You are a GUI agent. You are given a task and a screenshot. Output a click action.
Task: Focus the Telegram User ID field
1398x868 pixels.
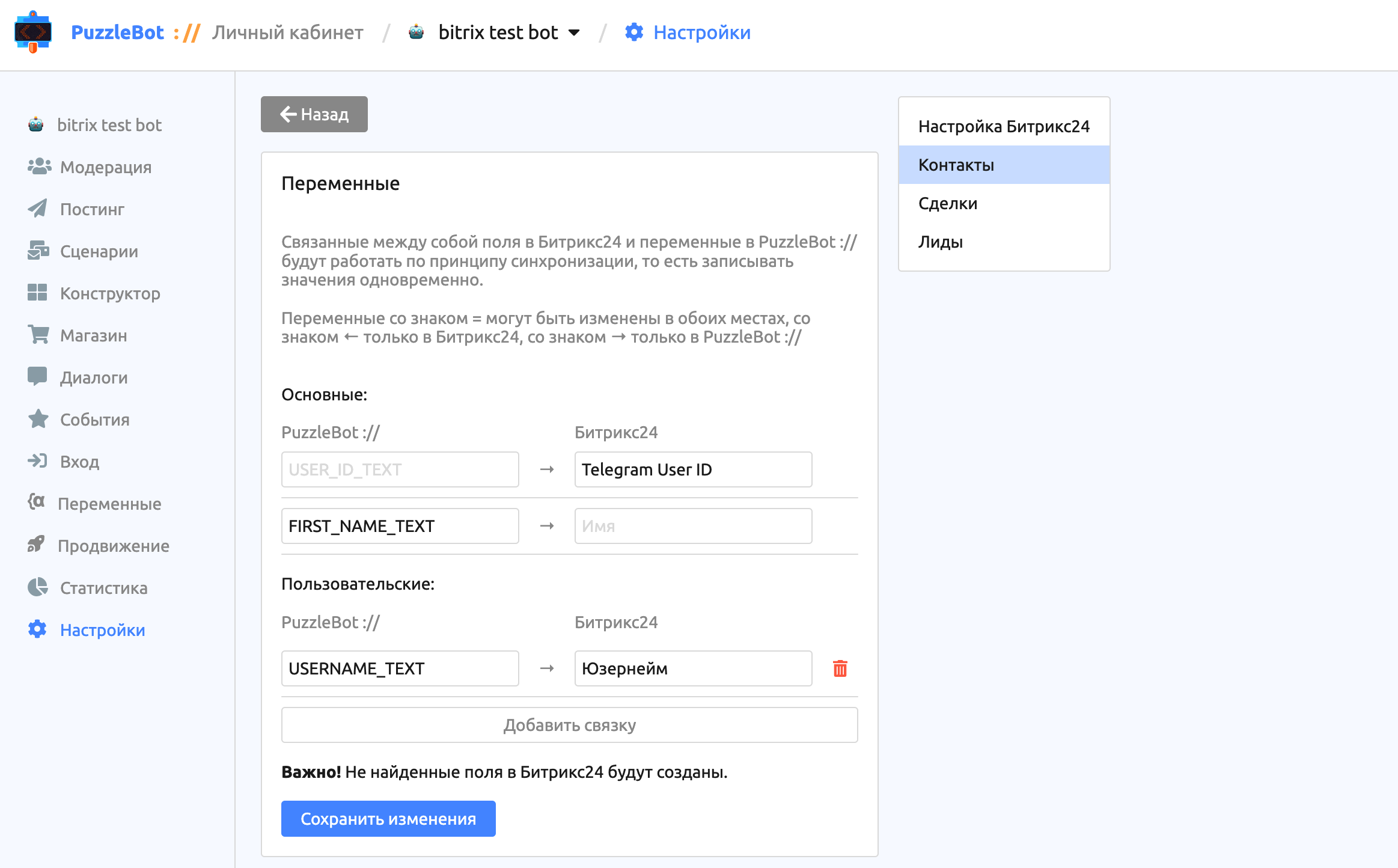(x=694, y=469)
